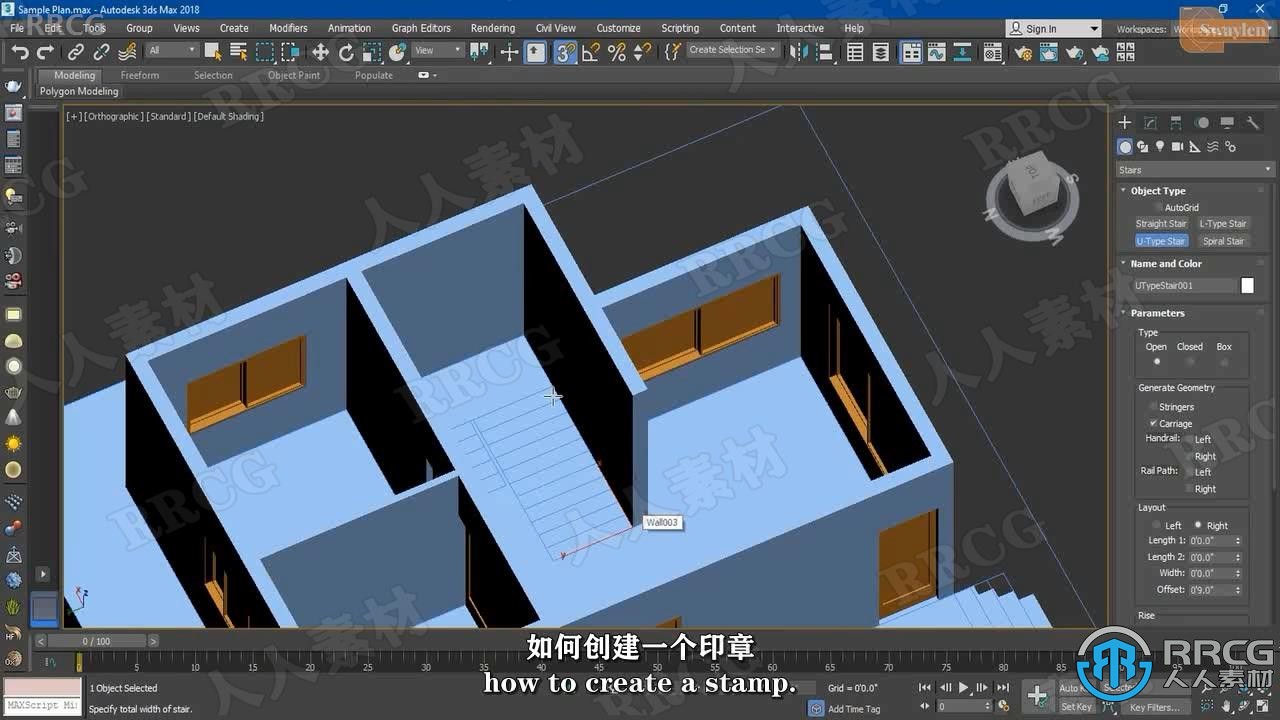
Task: Uncheck the Carriage checkbox
Action: 1153,424
